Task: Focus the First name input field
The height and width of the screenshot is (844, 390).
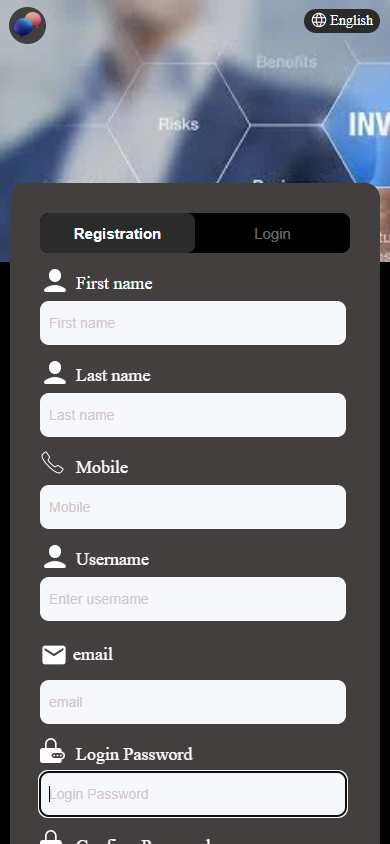Action: [x=193, y=323]
